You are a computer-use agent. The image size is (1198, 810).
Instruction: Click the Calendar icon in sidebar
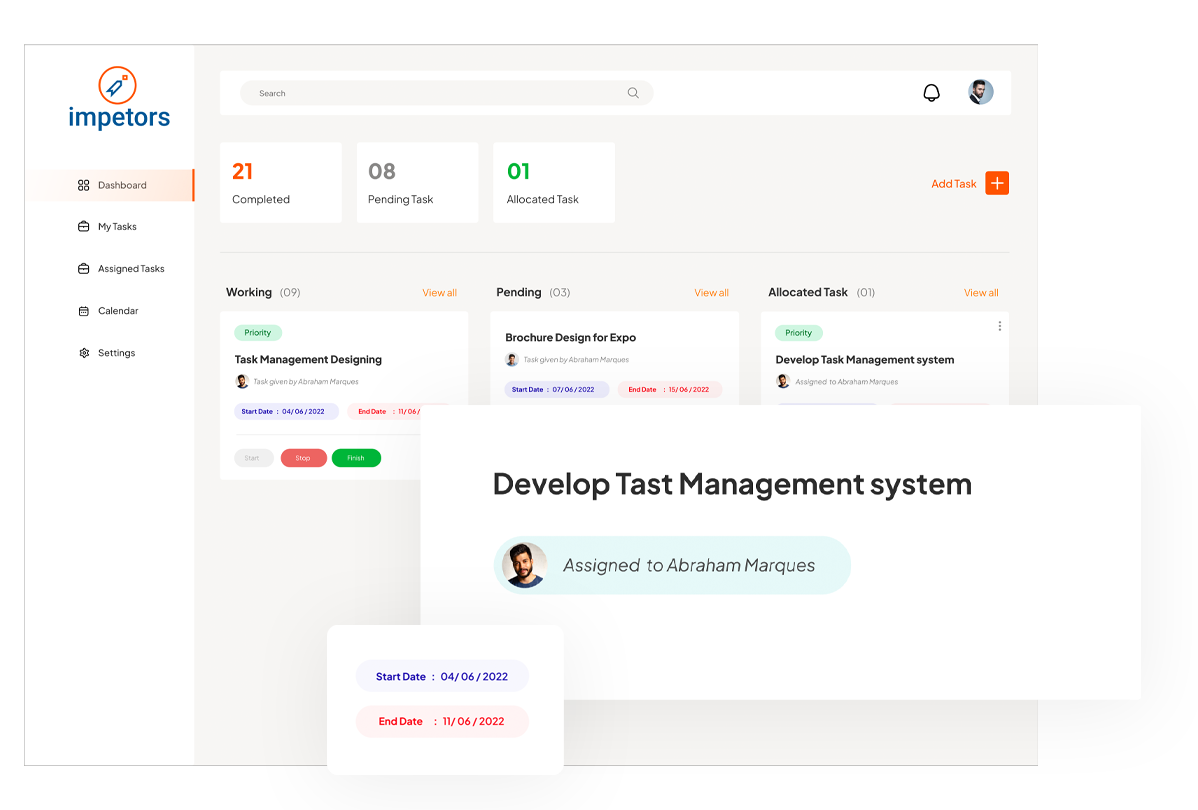click(x=84, y=311)
